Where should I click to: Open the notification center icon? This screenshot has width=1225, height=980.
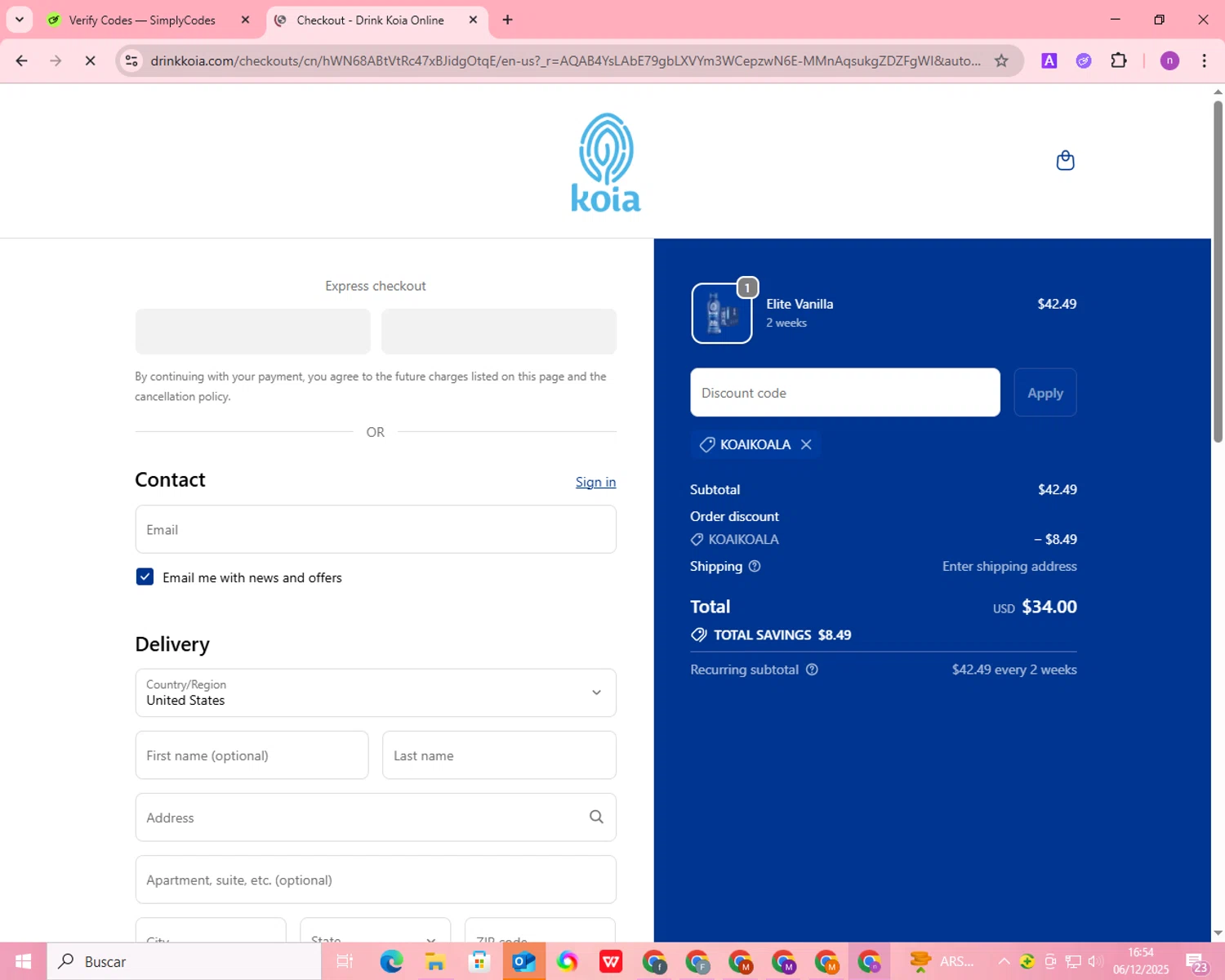[1197, 962]
